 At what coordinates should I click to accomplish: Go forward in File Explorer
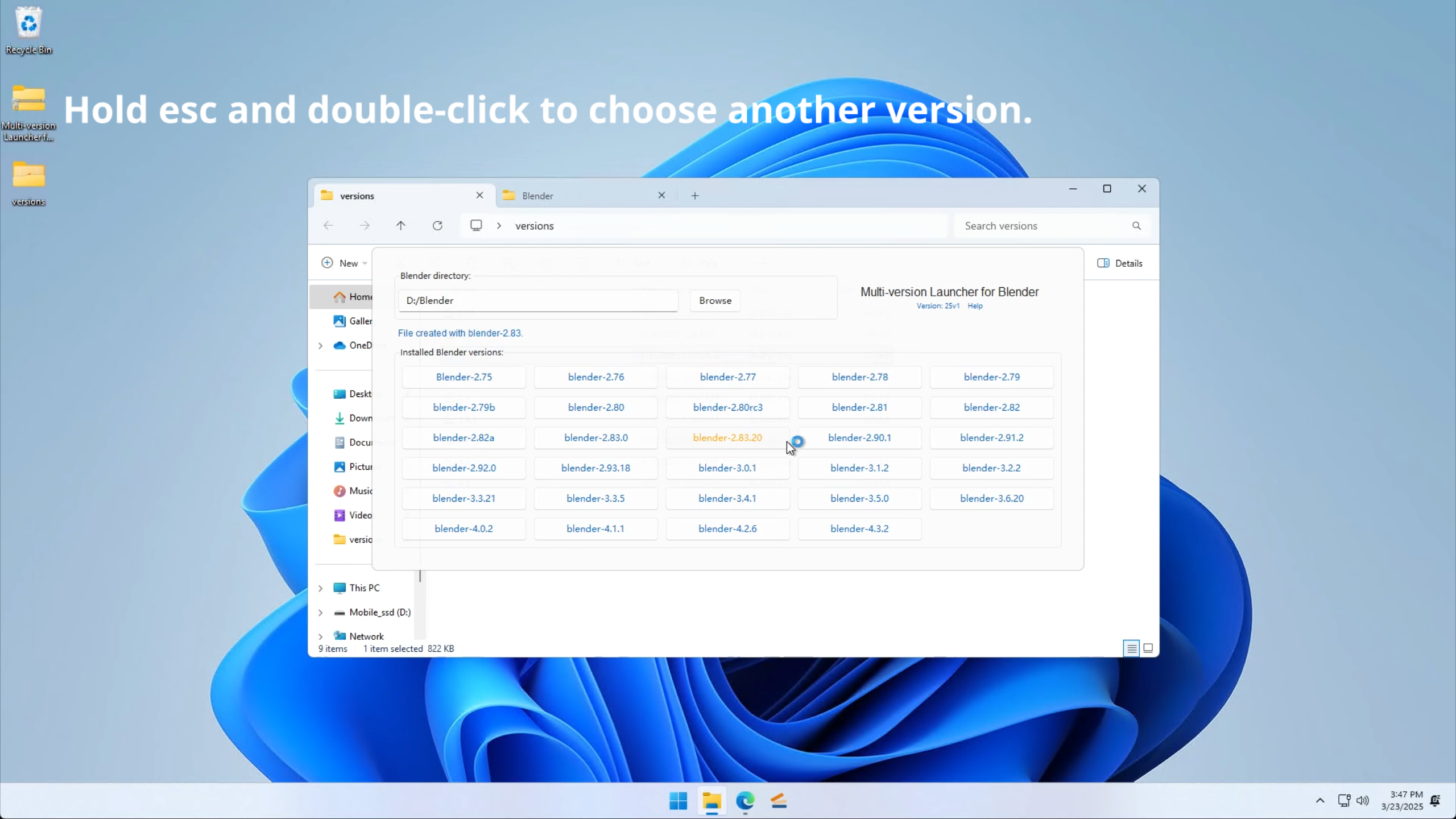tap(365, 226)
